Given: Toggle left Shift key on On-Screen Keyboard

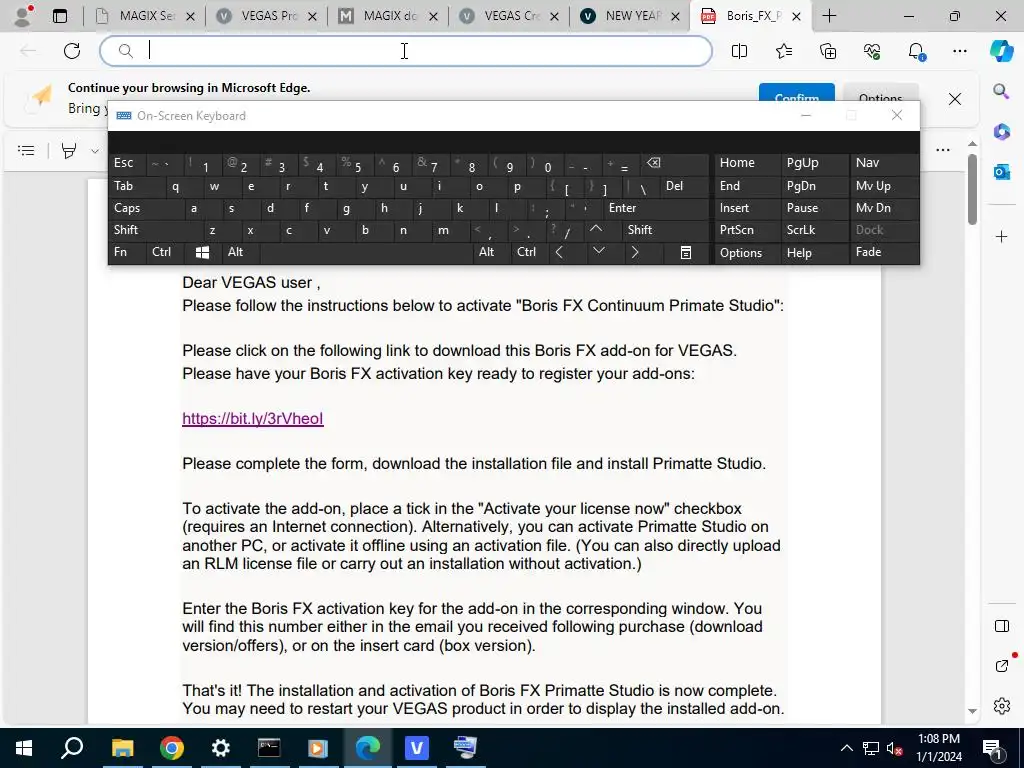Looking at the screenshot, I should 154,230.
